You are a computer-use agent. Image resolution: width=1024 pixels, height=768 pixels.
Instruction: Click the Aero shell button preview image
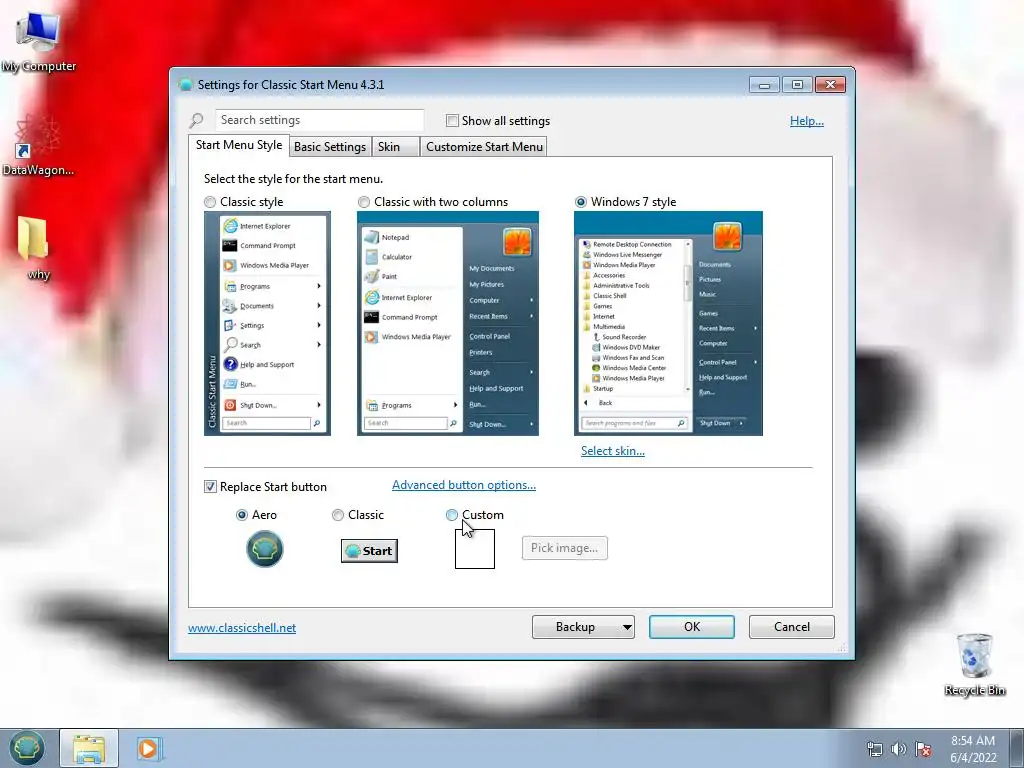(264, 549)
